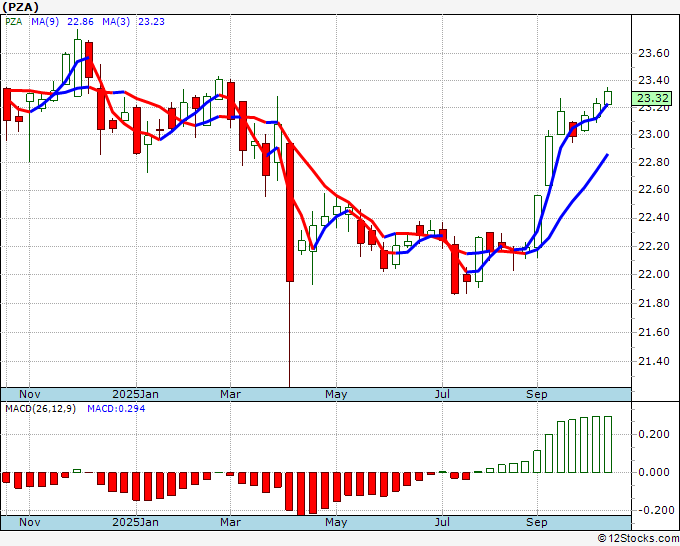The height and width of the screenshot is (546, 680).
Task: Click the 0.200 MACD axis label
Action: 653,434
